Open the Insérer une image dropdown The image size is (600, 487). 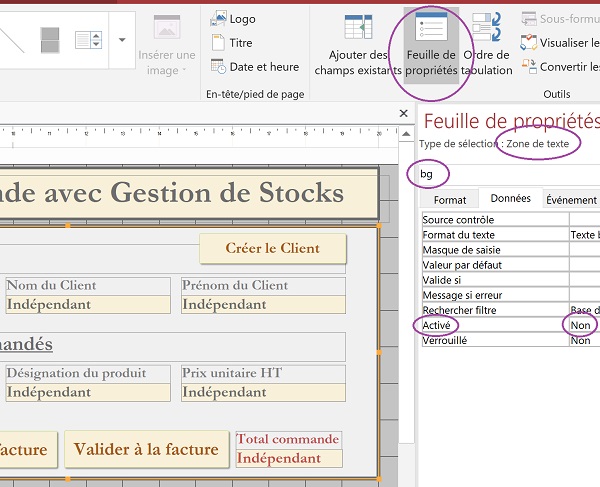(166, 46)
